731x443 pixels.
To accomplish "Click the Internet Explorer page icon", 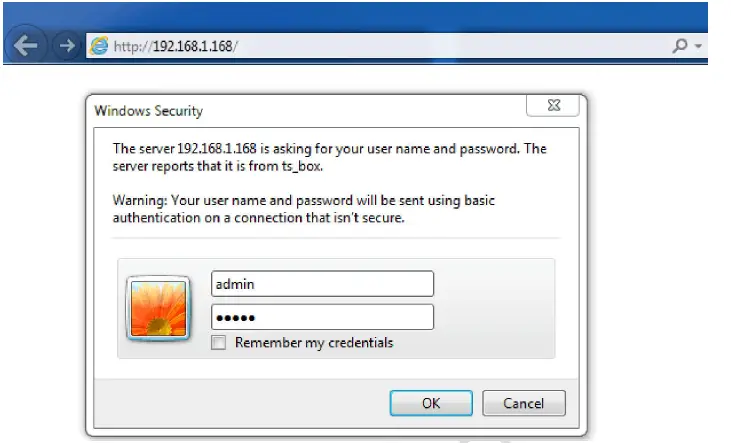I will (x=98, y=46).
